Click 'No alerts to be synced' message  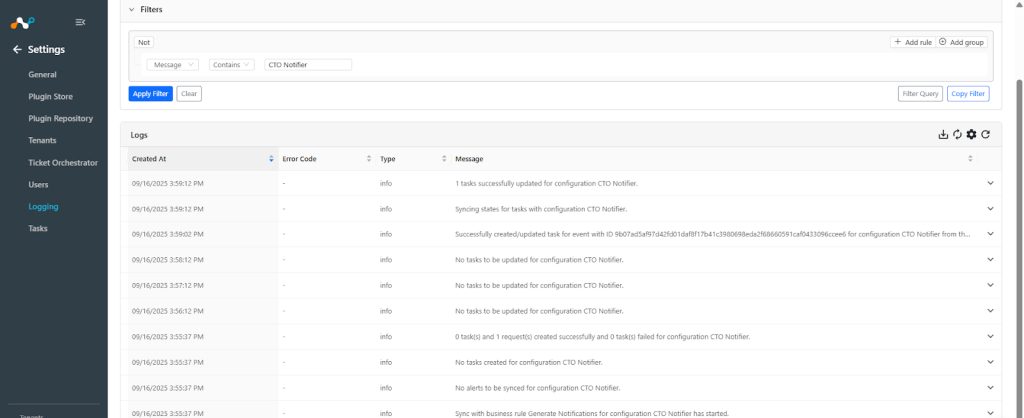click(x=537, y=388)
